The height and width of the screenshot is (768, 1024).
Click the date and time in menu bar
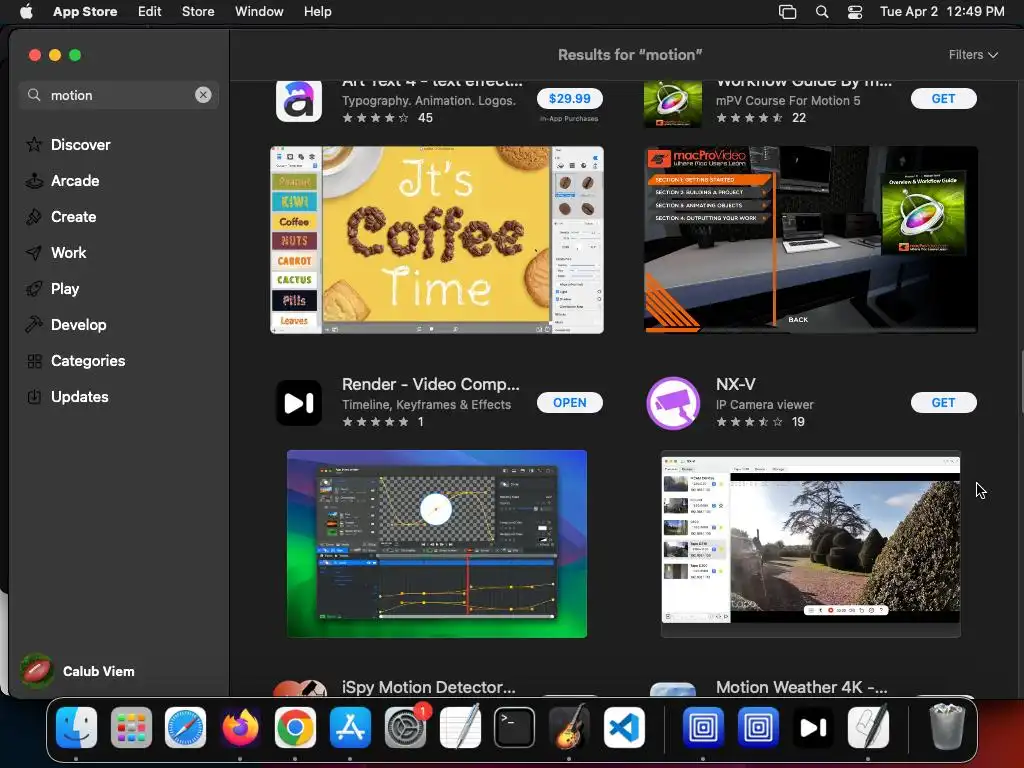pos(942,12)
